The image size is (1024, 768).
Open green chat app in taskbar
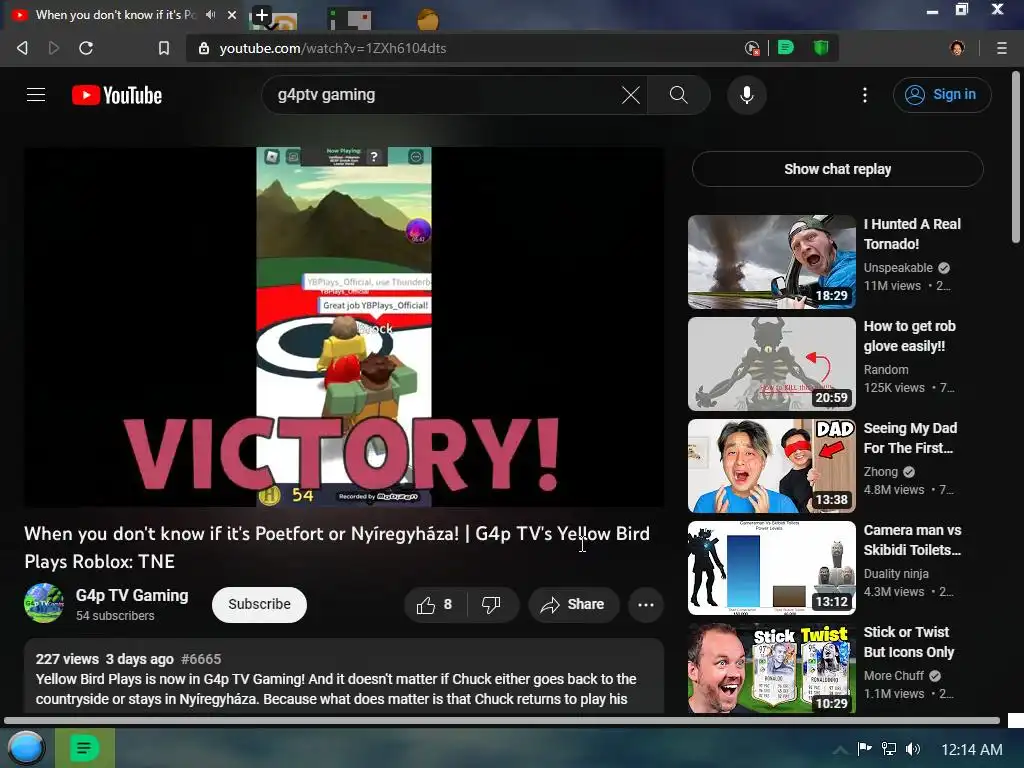(84, 748)
